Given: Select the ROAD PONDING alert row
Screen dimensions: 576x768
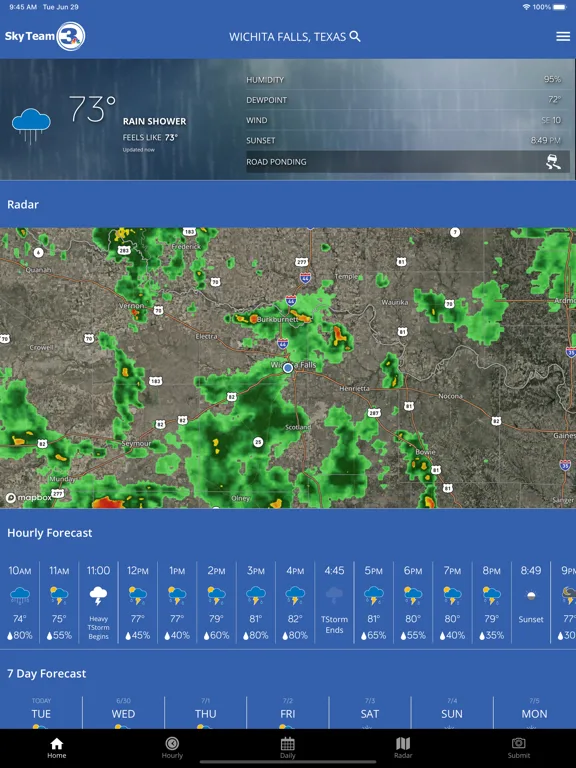Looking at the screenshot, I should (408, 162).
